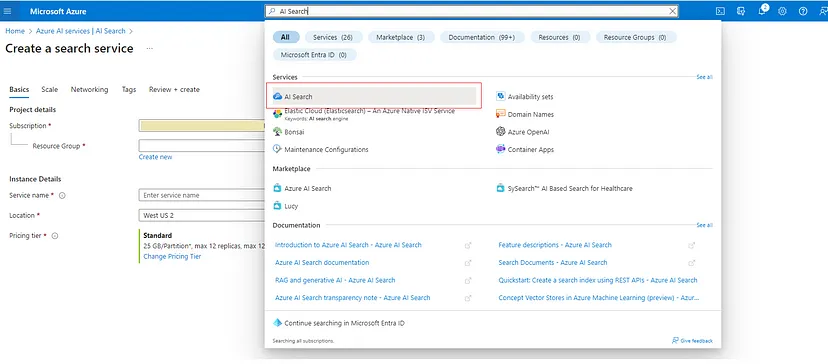Open portal settings gear
This screenshot has width=828, height=364.
(x=783, y=11)
